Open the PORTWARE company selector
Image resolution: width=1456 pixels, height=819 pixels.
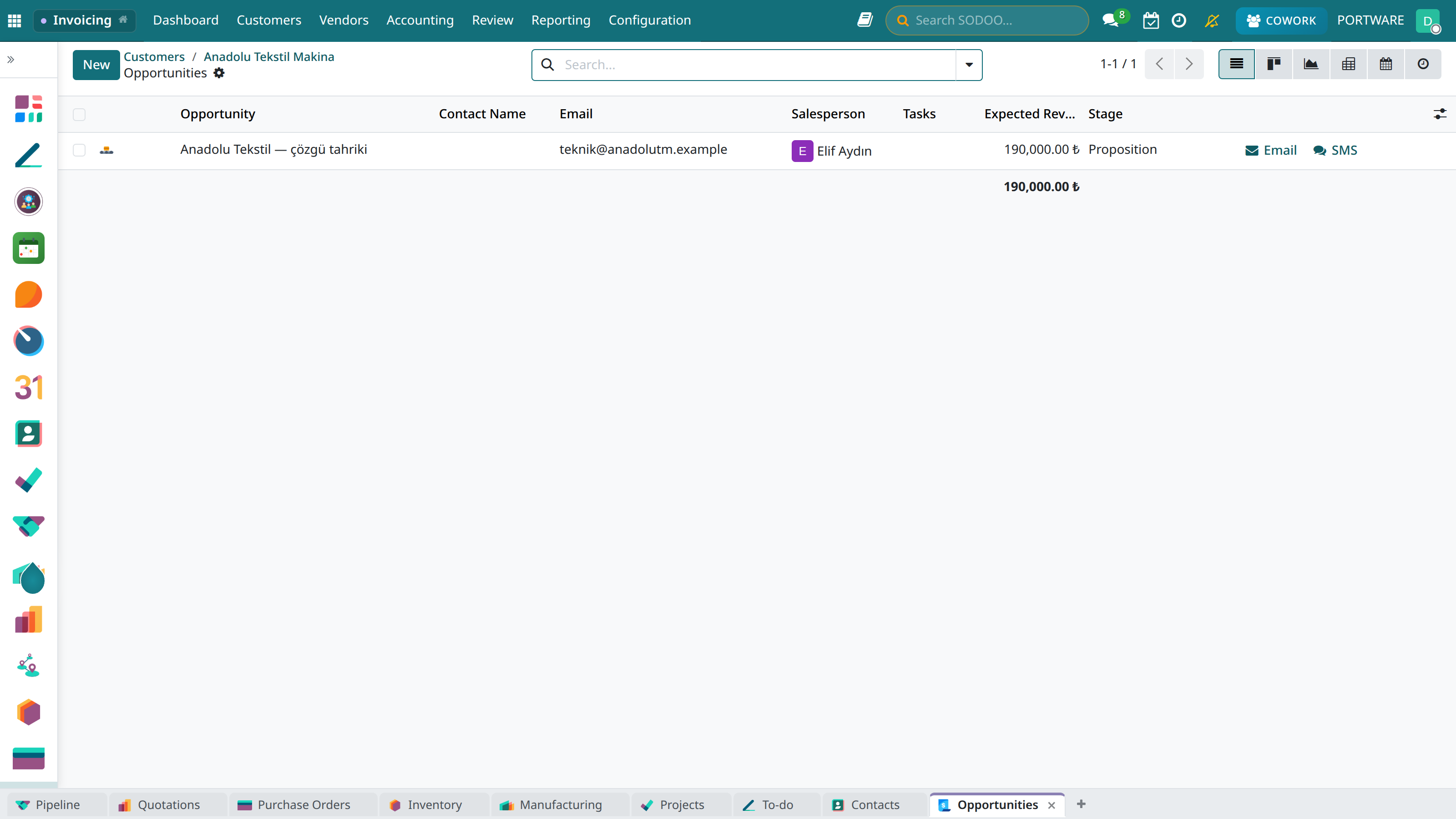[1370, 20]
